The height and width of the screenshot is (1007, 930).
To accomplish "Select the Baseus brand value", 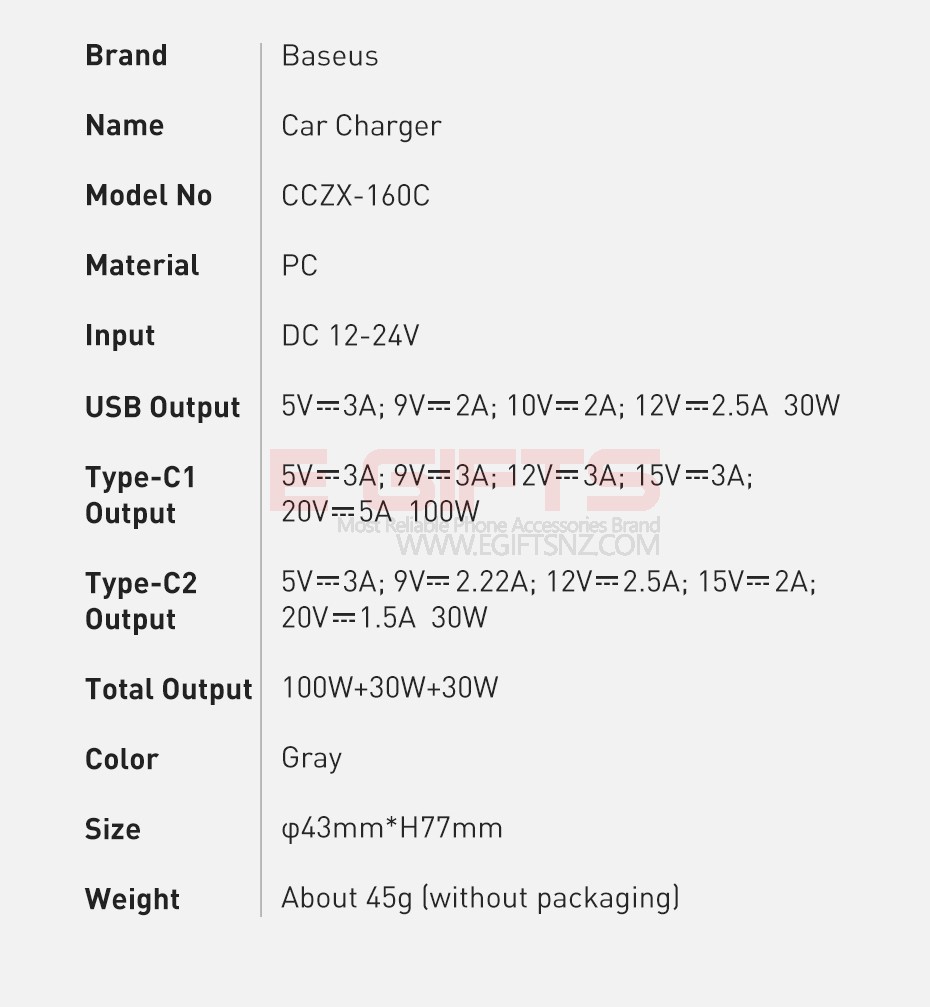I will (330, 56).
